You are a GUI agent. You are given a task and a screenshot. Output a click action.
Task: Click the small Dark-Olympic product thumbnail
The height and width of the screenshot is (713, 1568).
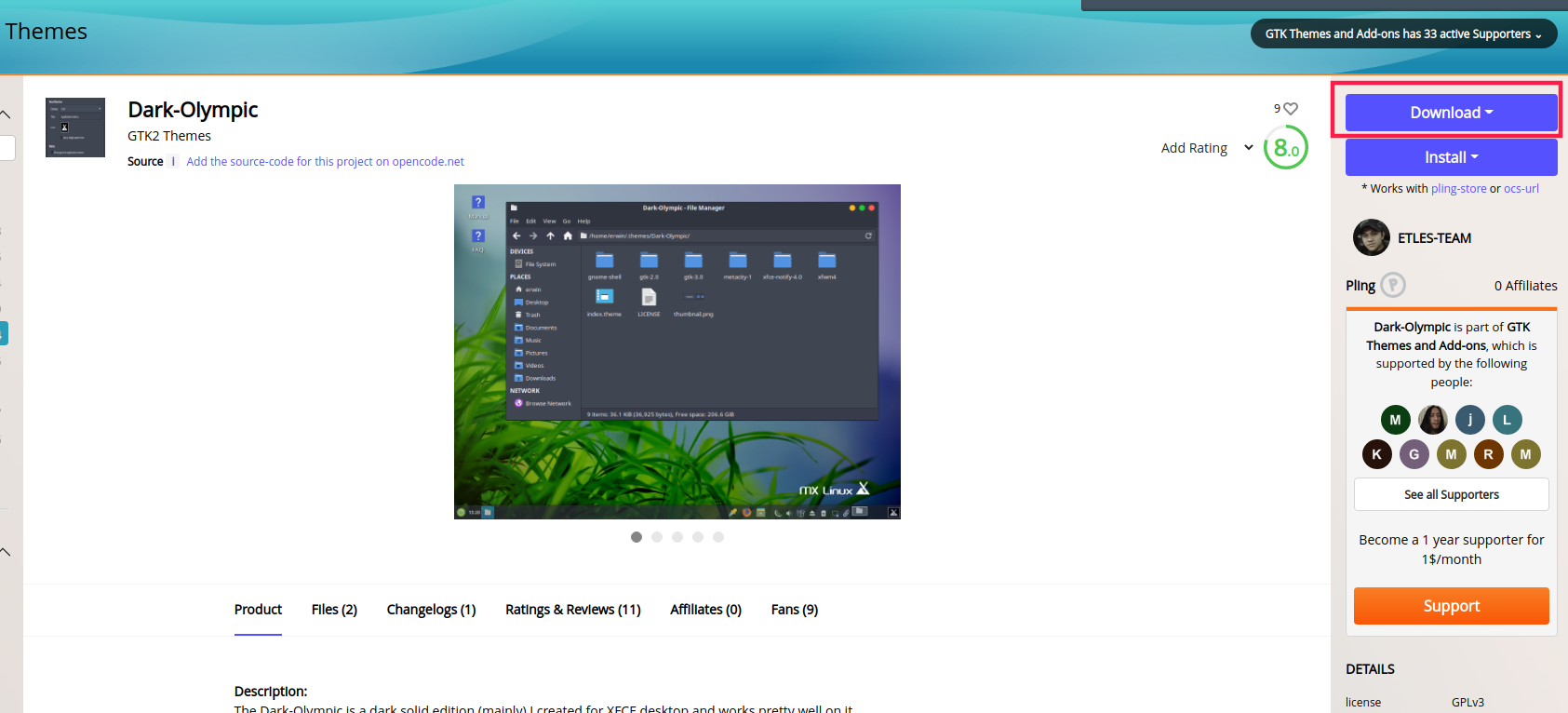click(75, 128)
